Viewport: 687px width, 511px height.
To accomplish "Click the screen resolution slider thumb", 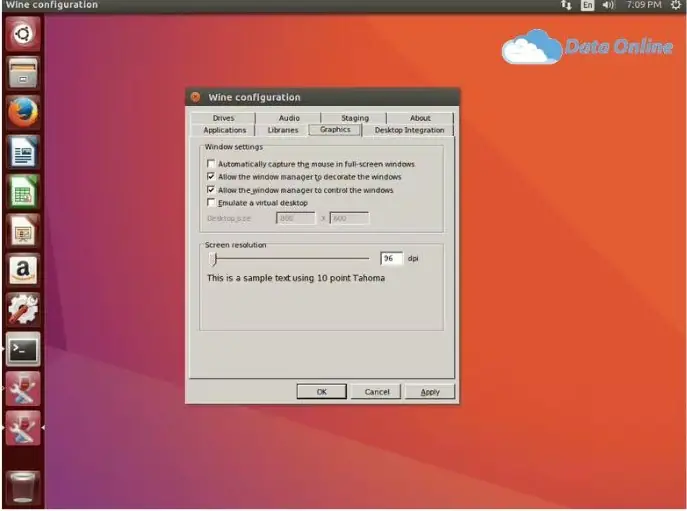I will (213, 259).
